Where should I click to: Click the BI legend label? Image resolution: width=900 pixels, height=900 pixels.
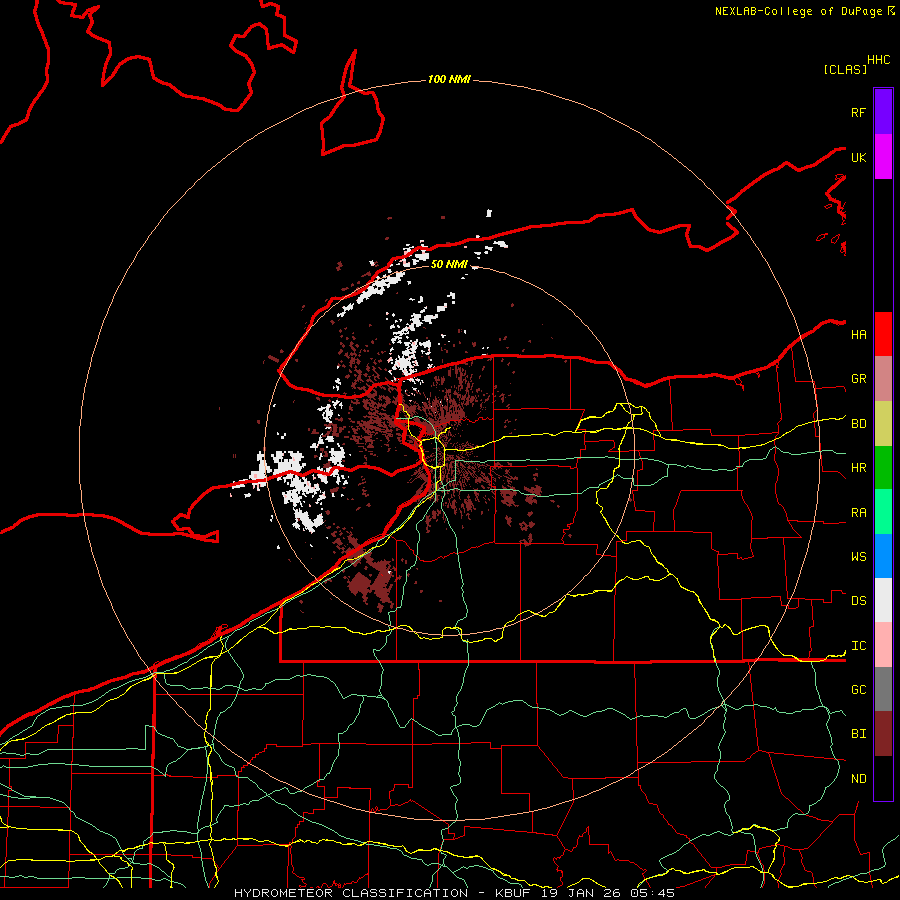tap(858, 734)
